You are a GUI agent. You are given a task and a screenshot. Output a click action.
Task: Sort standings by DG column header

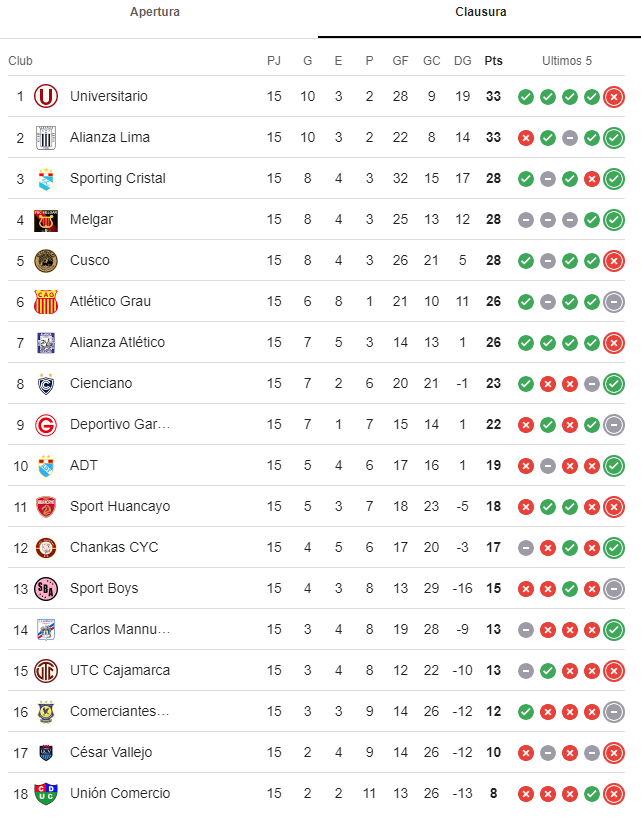coord(462,61)
